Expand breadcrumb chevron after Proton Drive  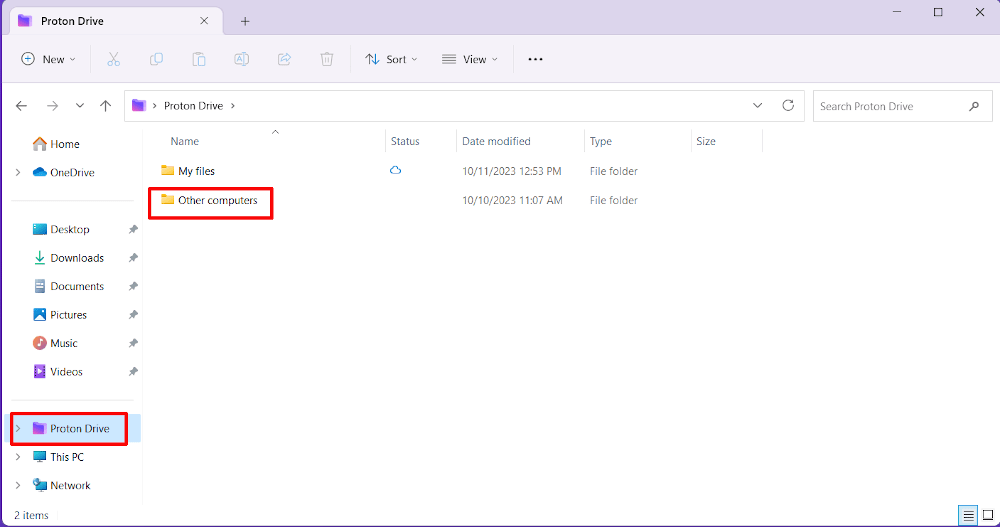[233, 106]
